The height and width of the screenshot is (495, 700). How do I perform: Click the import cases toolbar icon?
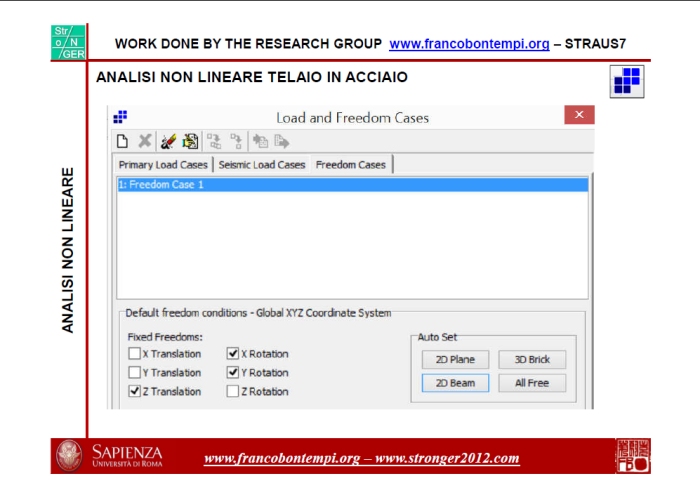(x=260, y=142)
